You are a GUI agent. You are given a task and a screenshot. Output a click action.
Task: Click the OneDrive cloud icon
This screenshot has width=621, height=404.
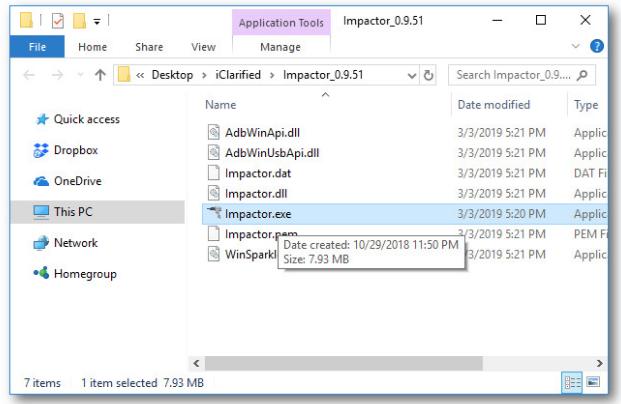tap(41, 181)
